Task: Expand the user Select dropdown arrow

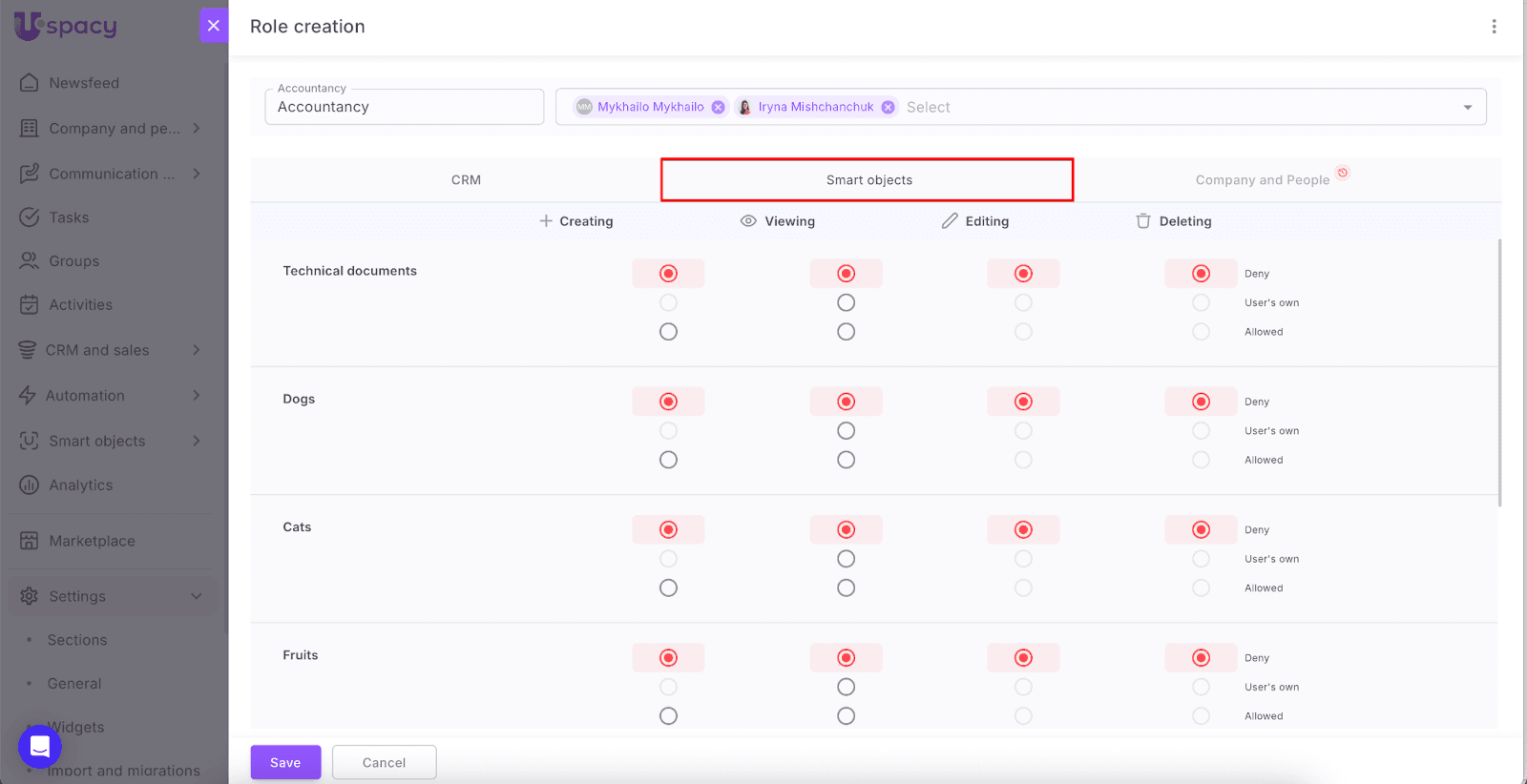Action: coord(1467,108)
